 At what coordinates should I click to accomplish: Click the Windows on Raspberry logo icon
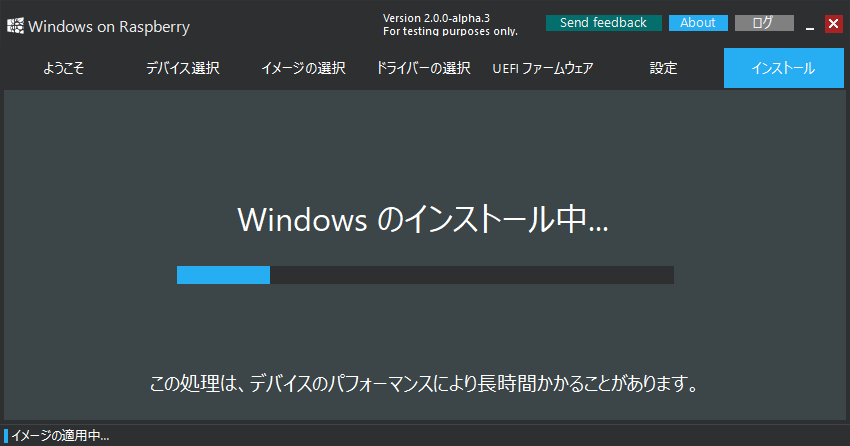(16, 26)
